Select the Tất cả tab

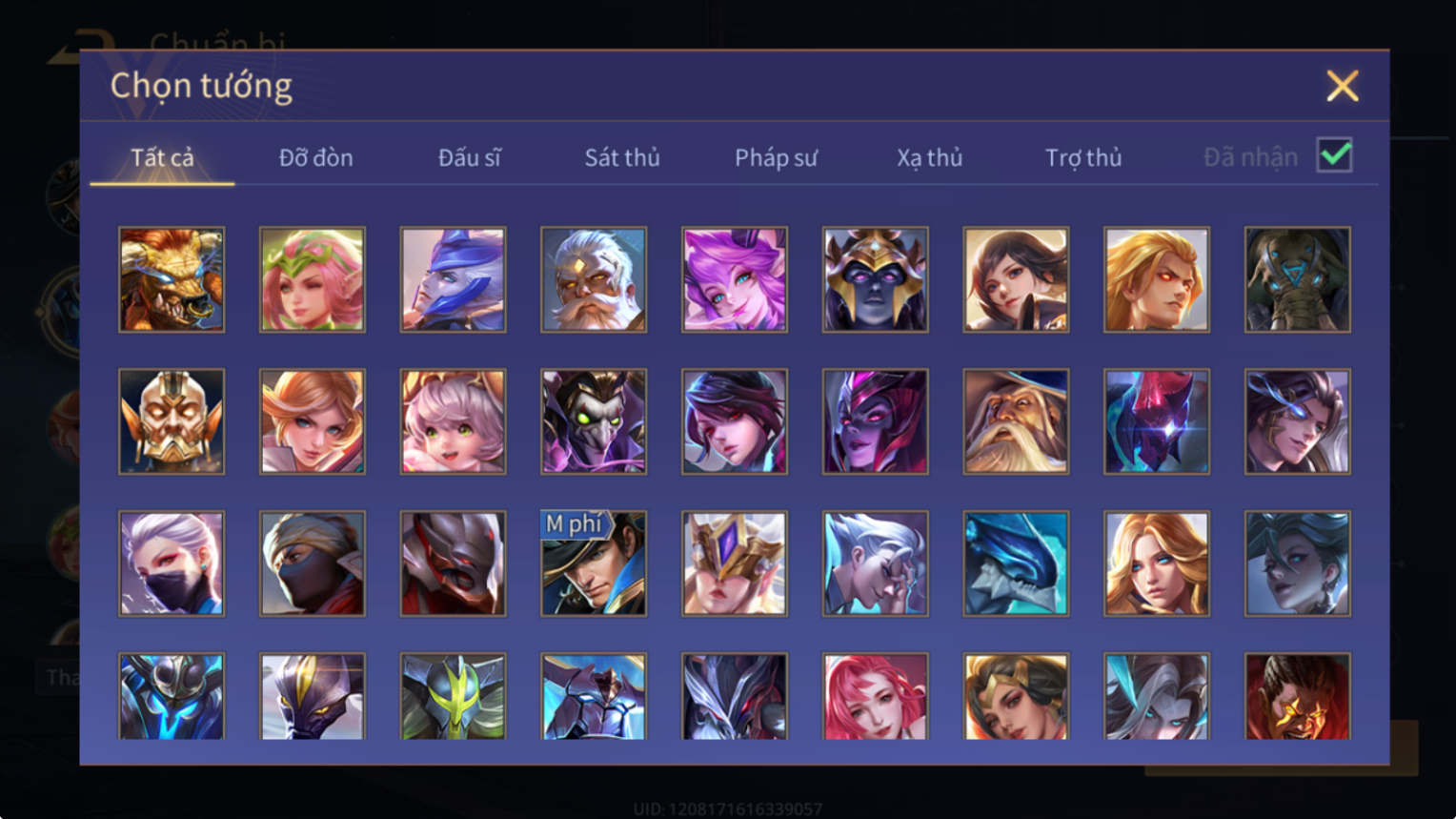162,157
